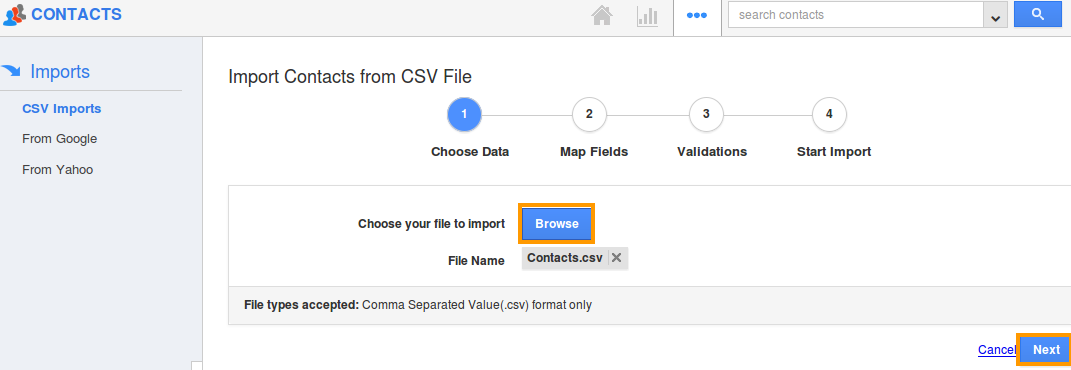
Task: Focus the search contacts input field
Action: (x=856, y=15)
